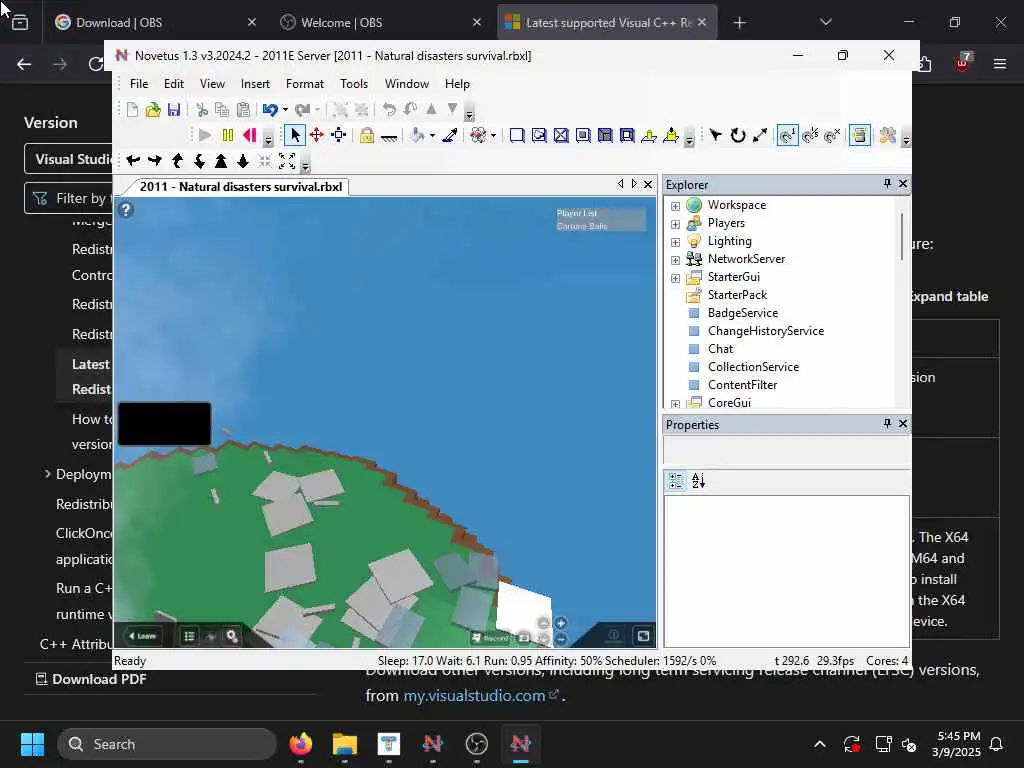The width and height of the screenshot is (1024, 768).
Task: Click the Anchor tool icon
Action: 389,136
